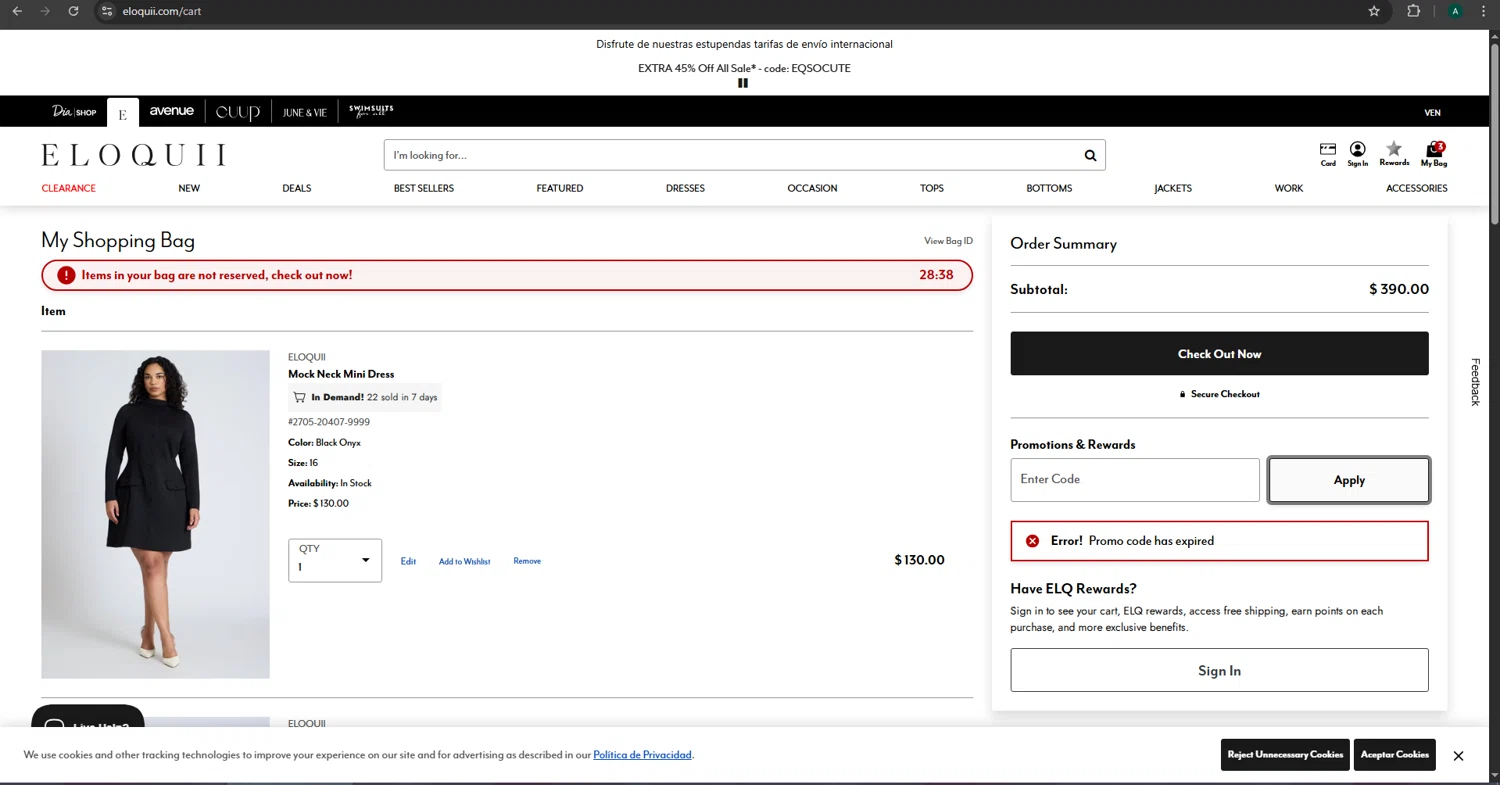Screen dimensions: 1500x785
Task: Click the 28:38 countdown timer text
Action: point(936,275)
